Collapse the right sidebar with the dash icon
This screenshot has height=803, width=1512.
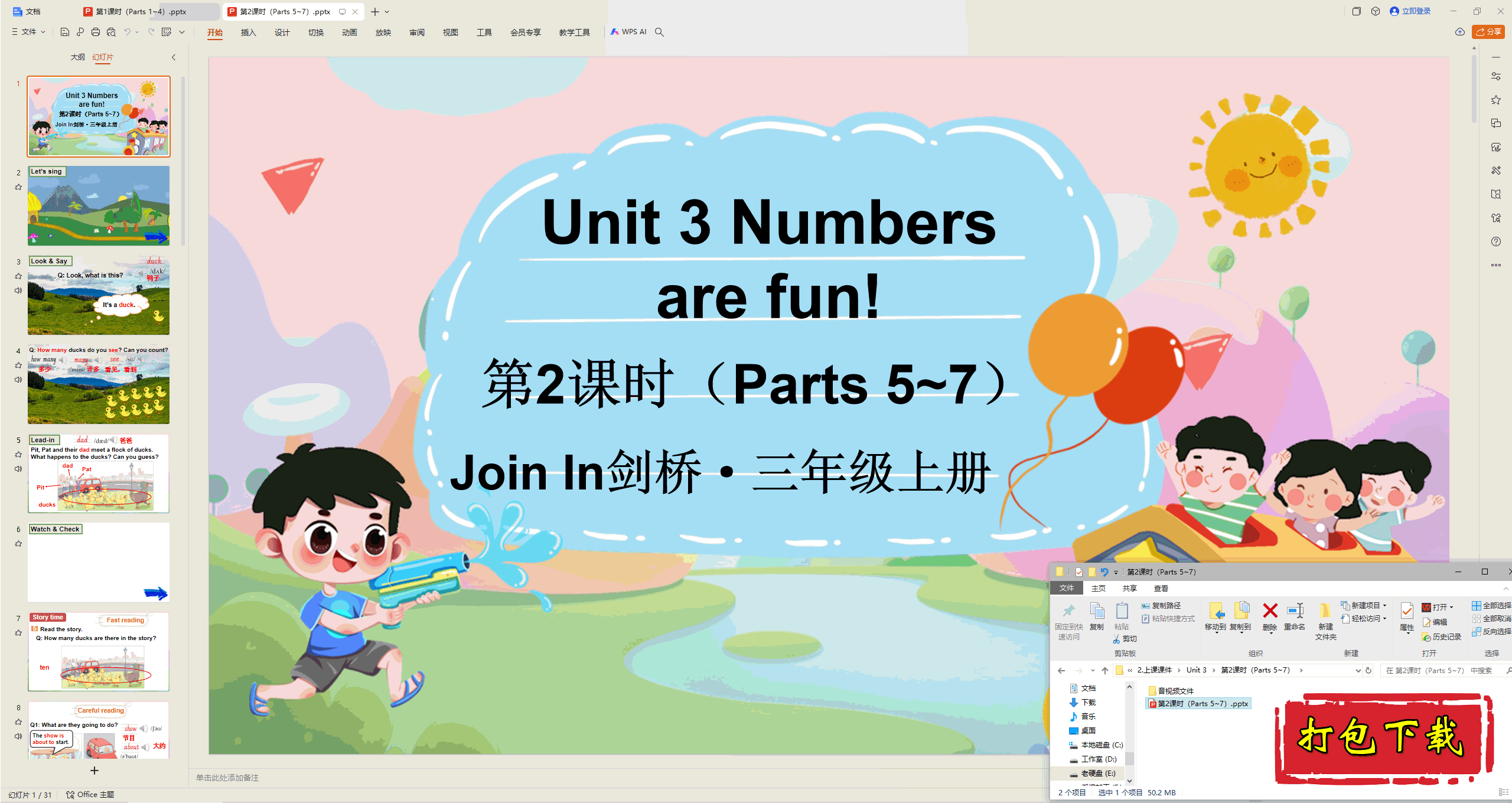click(x=1496, y=57)
